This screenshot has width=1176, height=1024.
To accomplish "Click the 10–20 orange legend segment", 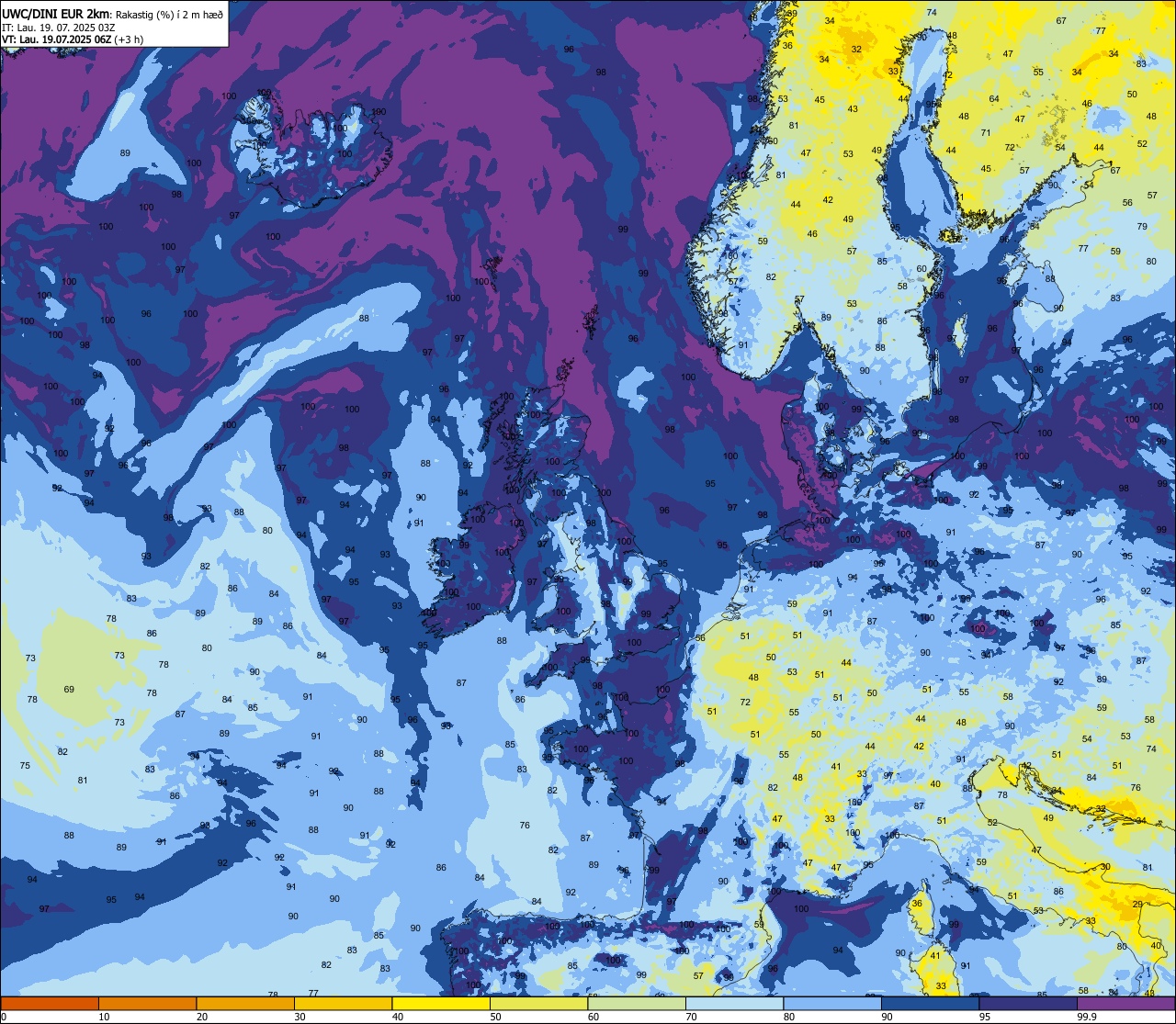I will [x=147, y=1003].
